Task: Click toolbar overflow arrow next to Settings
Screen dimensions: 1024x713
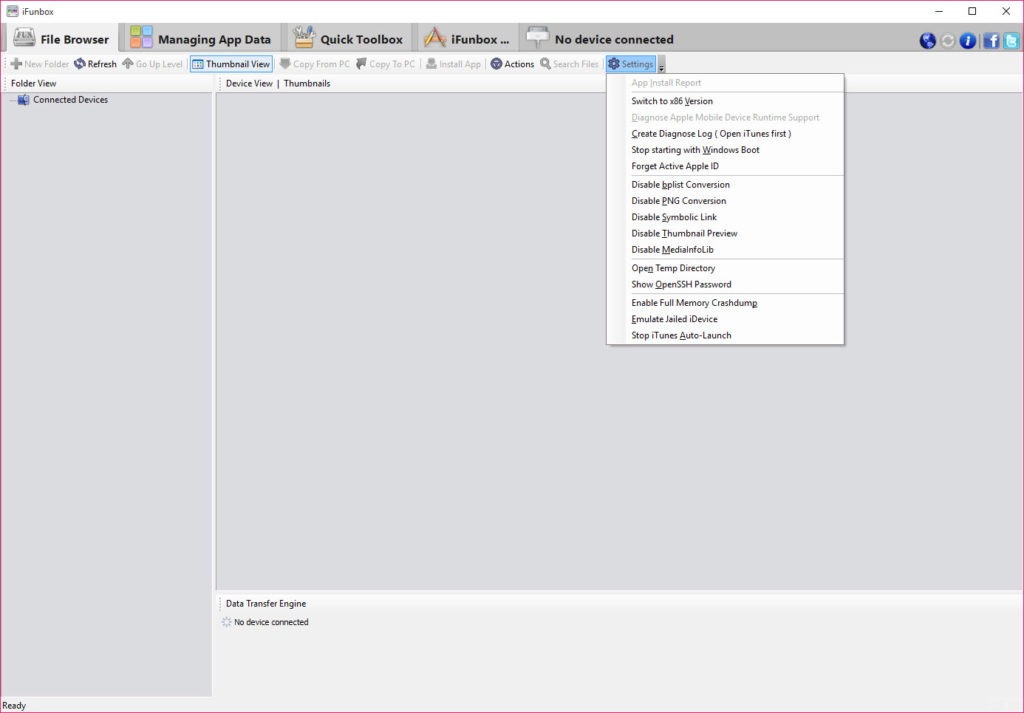Action: 661,65
